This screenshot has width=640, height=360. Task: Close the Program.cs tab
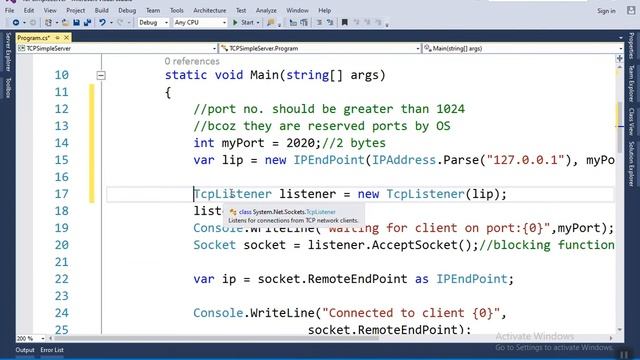67,38
